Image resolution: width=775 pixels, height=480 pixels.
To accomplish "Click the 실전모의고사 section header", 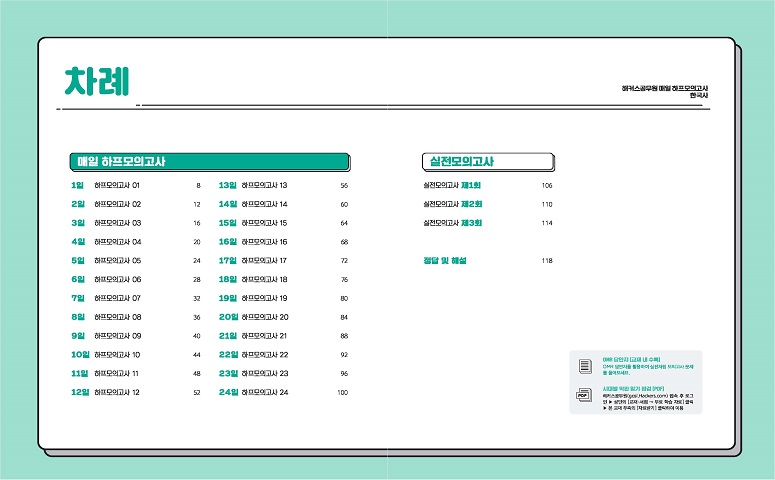I will coord(487,161).
